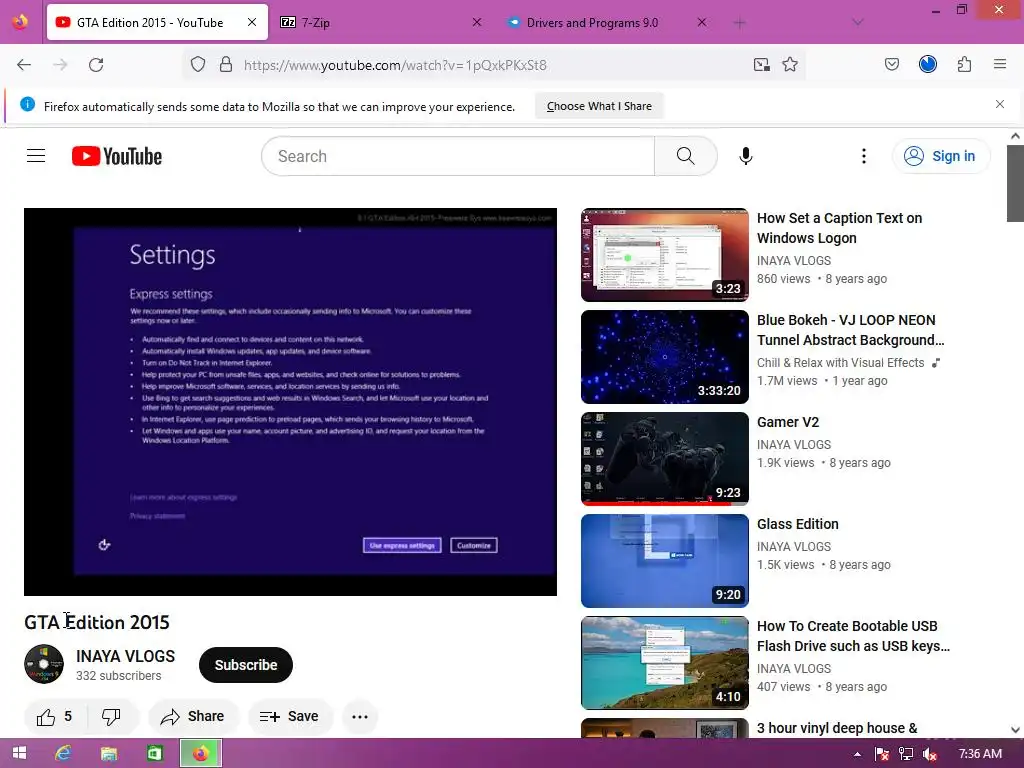Click Choose What I Share button
The width and height of the screenshot is (1024, 768).
[x=599, y=106]
